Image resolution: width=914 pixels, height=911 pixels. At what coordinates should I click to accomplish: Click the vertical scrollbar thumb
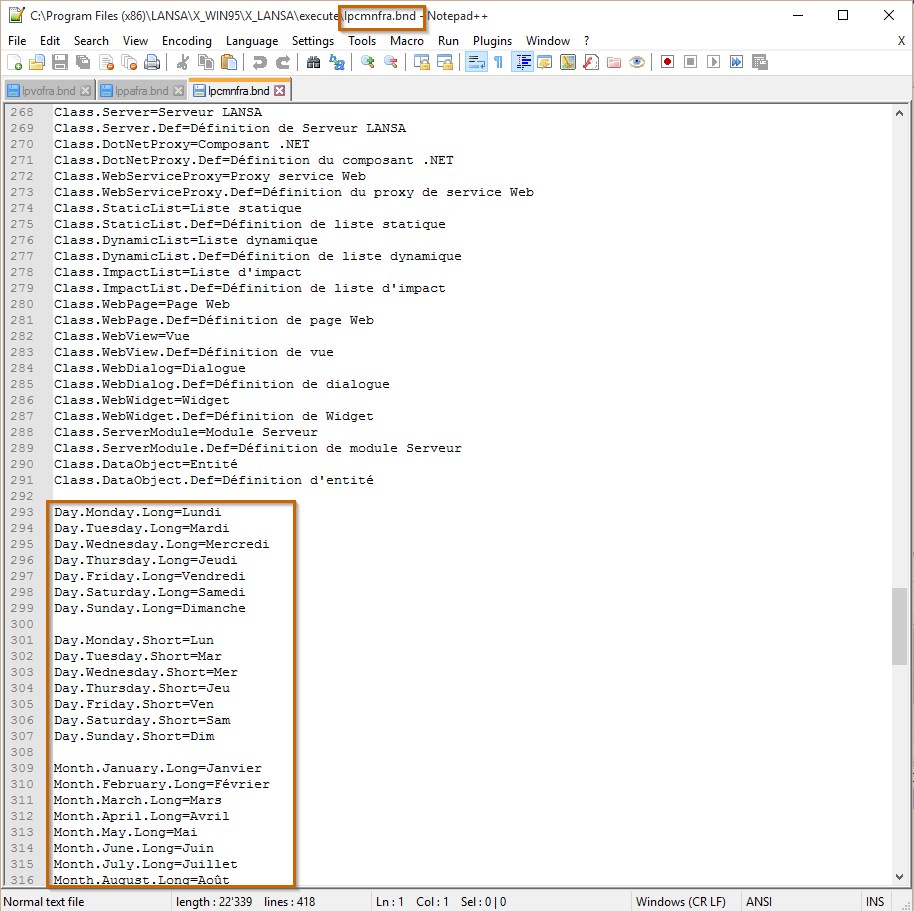click(x=899, y=626)
